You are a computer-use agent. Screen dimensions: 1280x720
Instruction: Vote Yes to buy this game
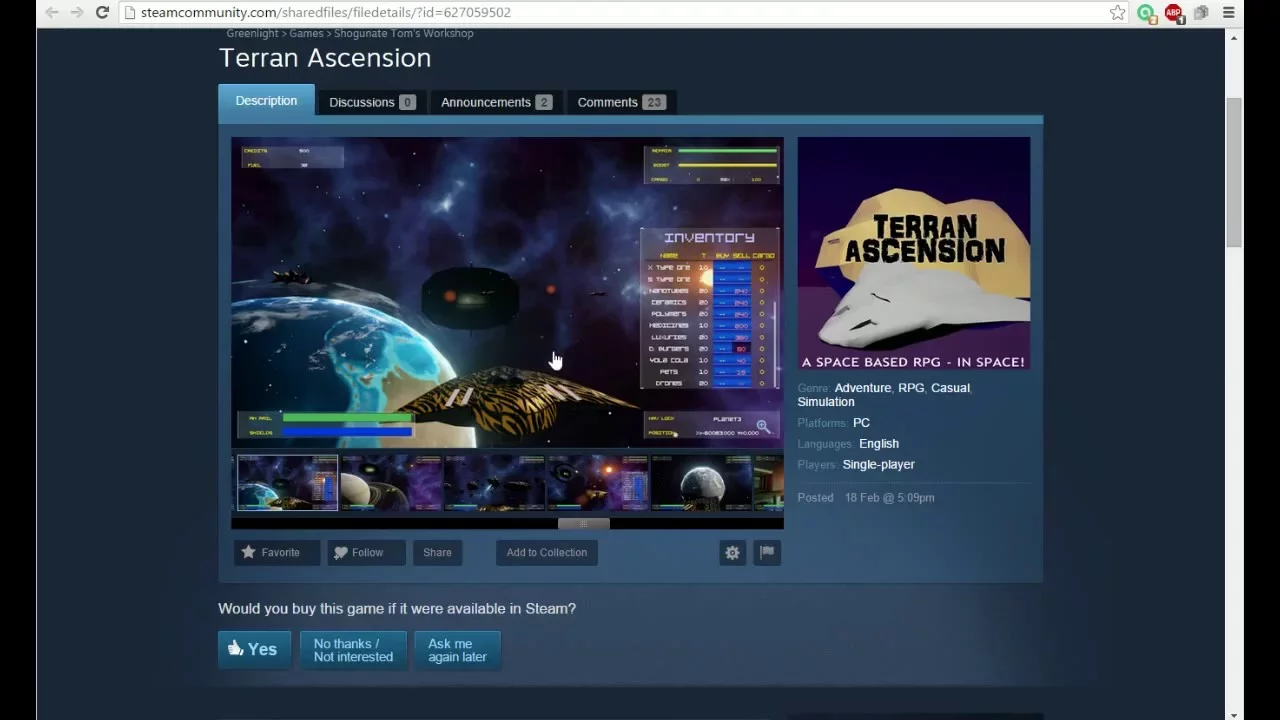[x=254, y=649]
